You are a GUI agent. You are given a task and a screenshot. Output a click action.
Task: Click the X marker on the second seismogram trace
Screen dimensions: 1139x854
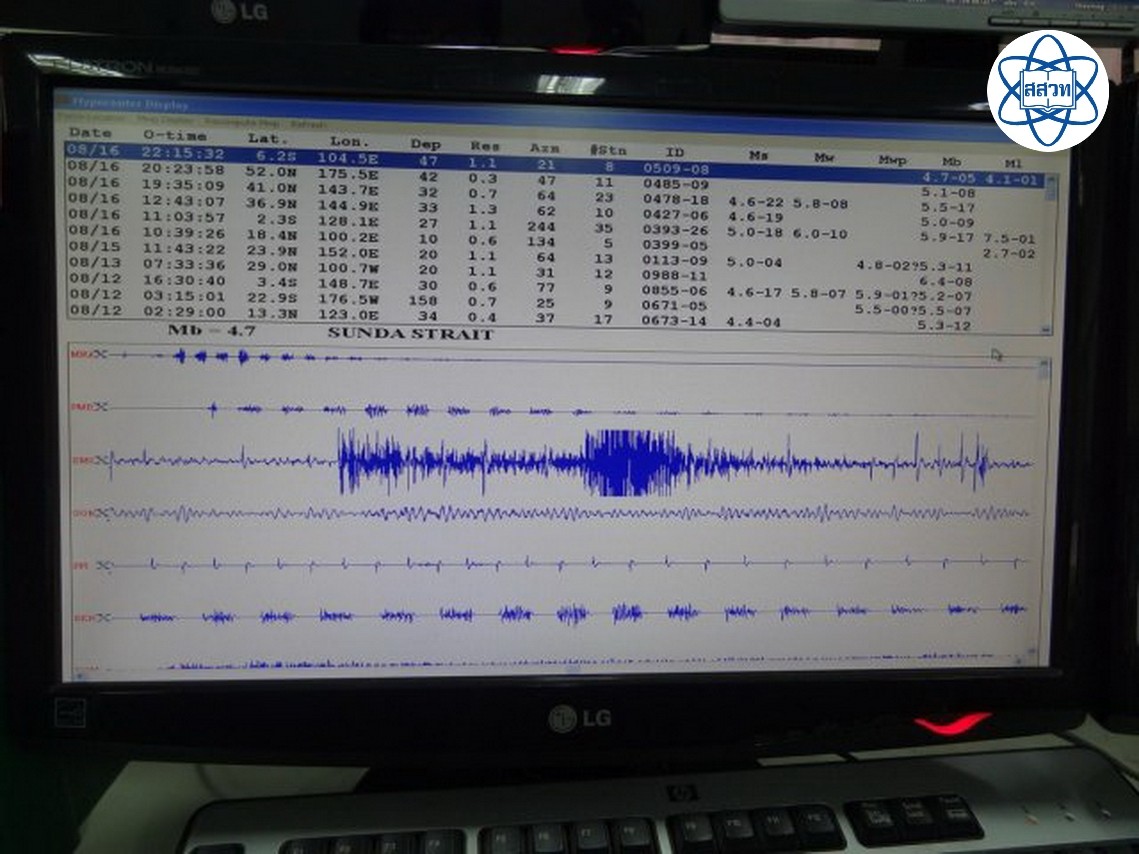point(99,407)
